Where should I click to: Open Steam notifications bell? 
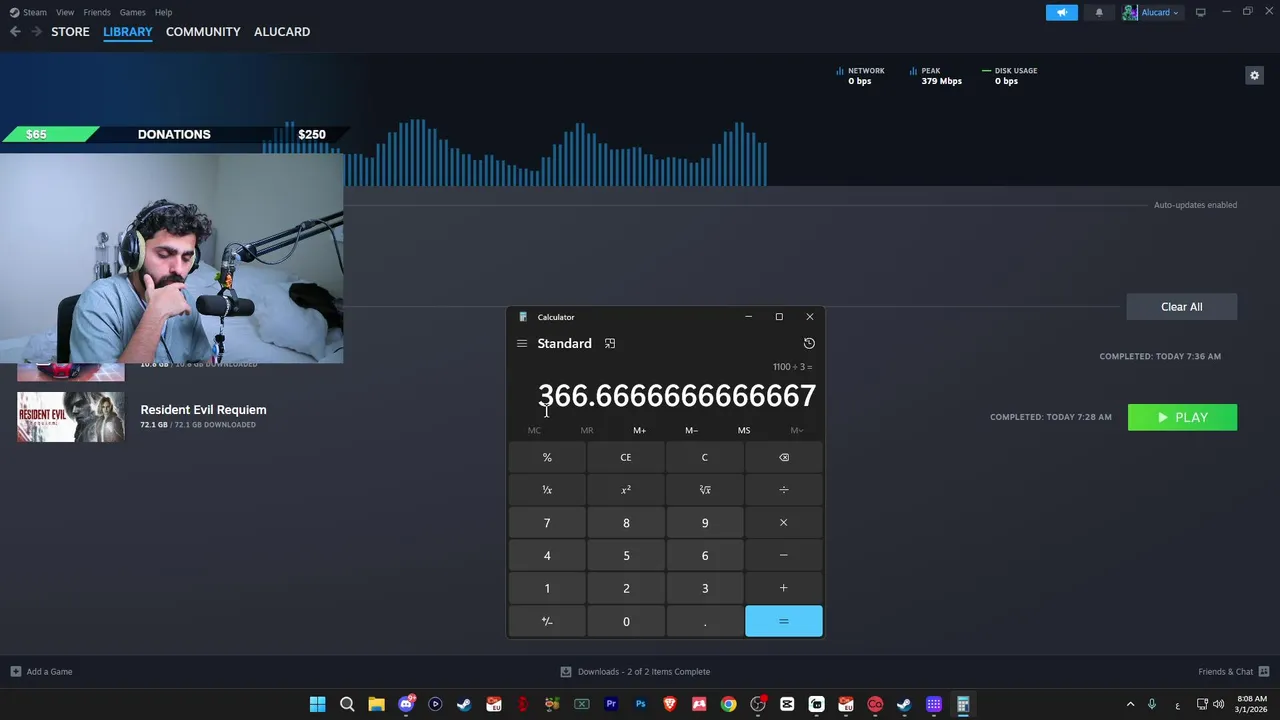pyautogui.click(x=1099, y=12)
